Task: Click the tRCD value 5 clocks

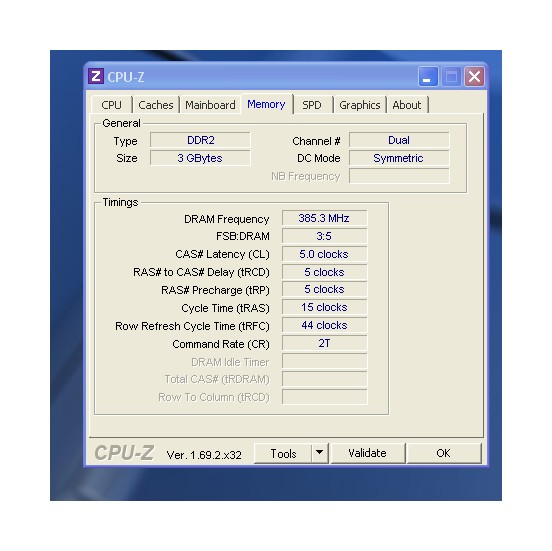Action: 324,272
